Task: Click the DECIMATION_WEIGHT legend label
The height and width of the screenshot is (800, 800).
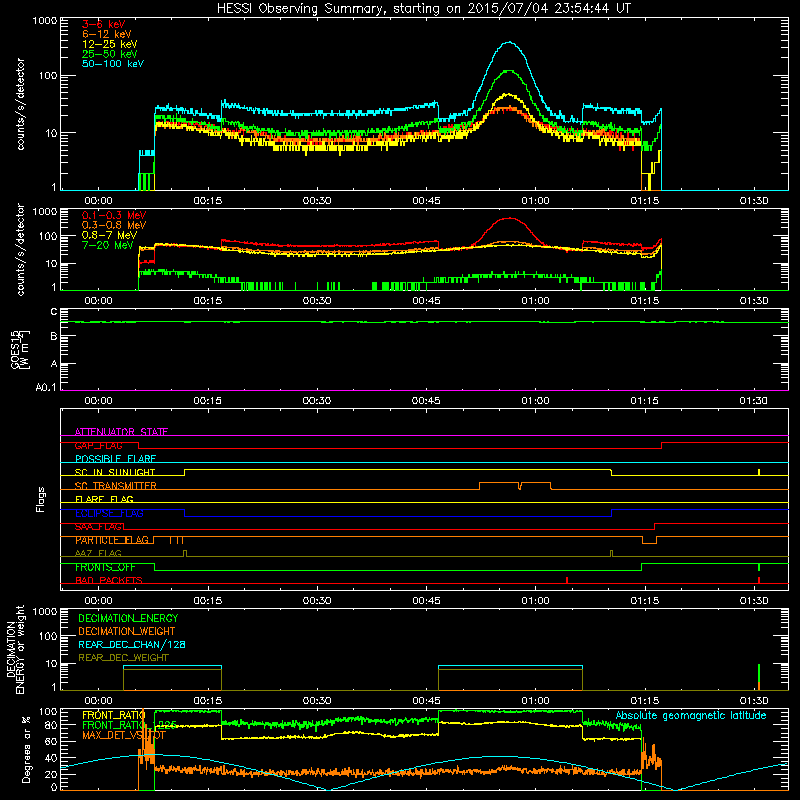Action: pyautogui.click(x=127, y=631)
